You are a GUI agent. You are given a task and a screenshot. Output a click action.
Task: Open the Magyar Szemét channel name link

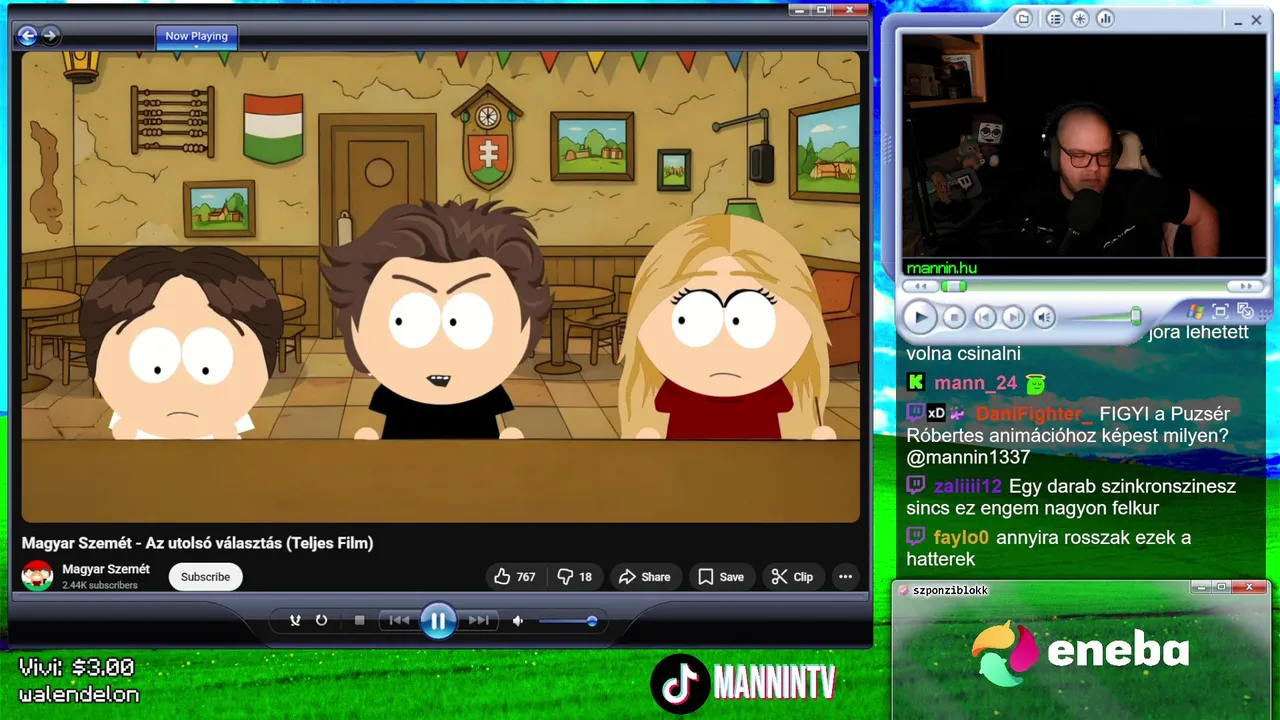click(x=106, y=569)
